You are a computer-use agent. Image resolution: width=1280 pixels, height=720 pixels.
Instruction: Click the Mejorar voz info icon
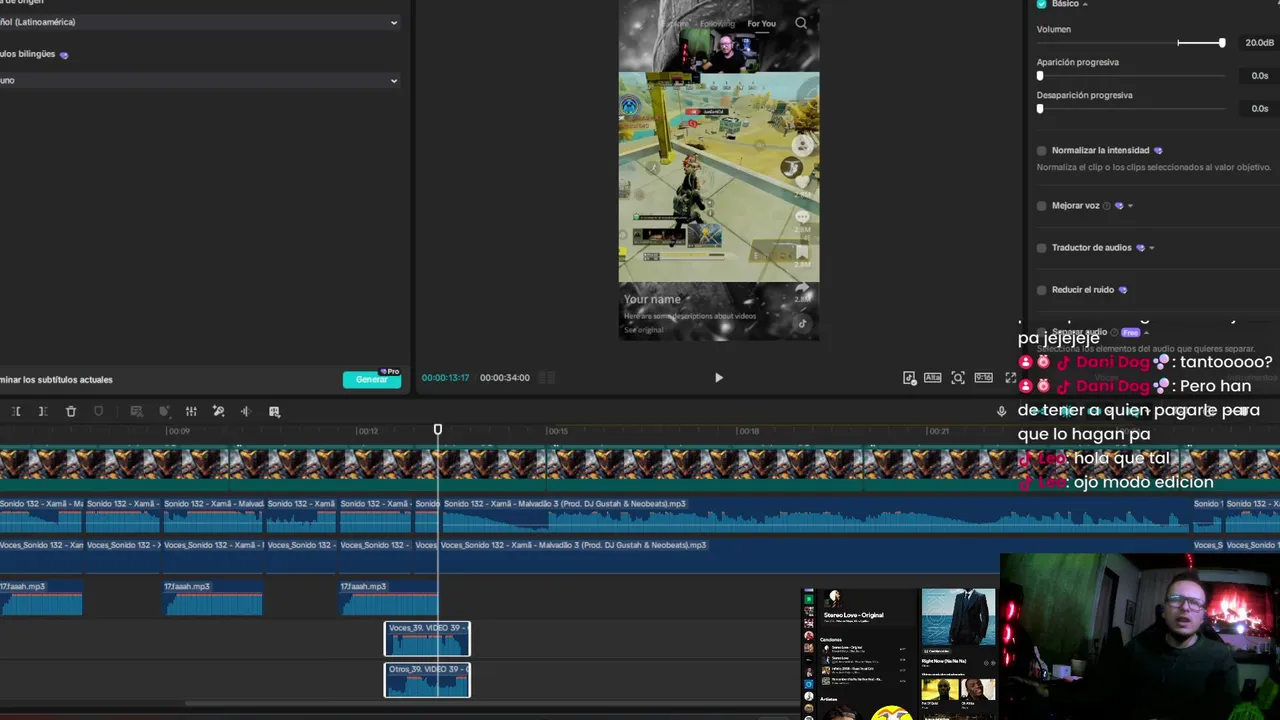coord(1107,206)
